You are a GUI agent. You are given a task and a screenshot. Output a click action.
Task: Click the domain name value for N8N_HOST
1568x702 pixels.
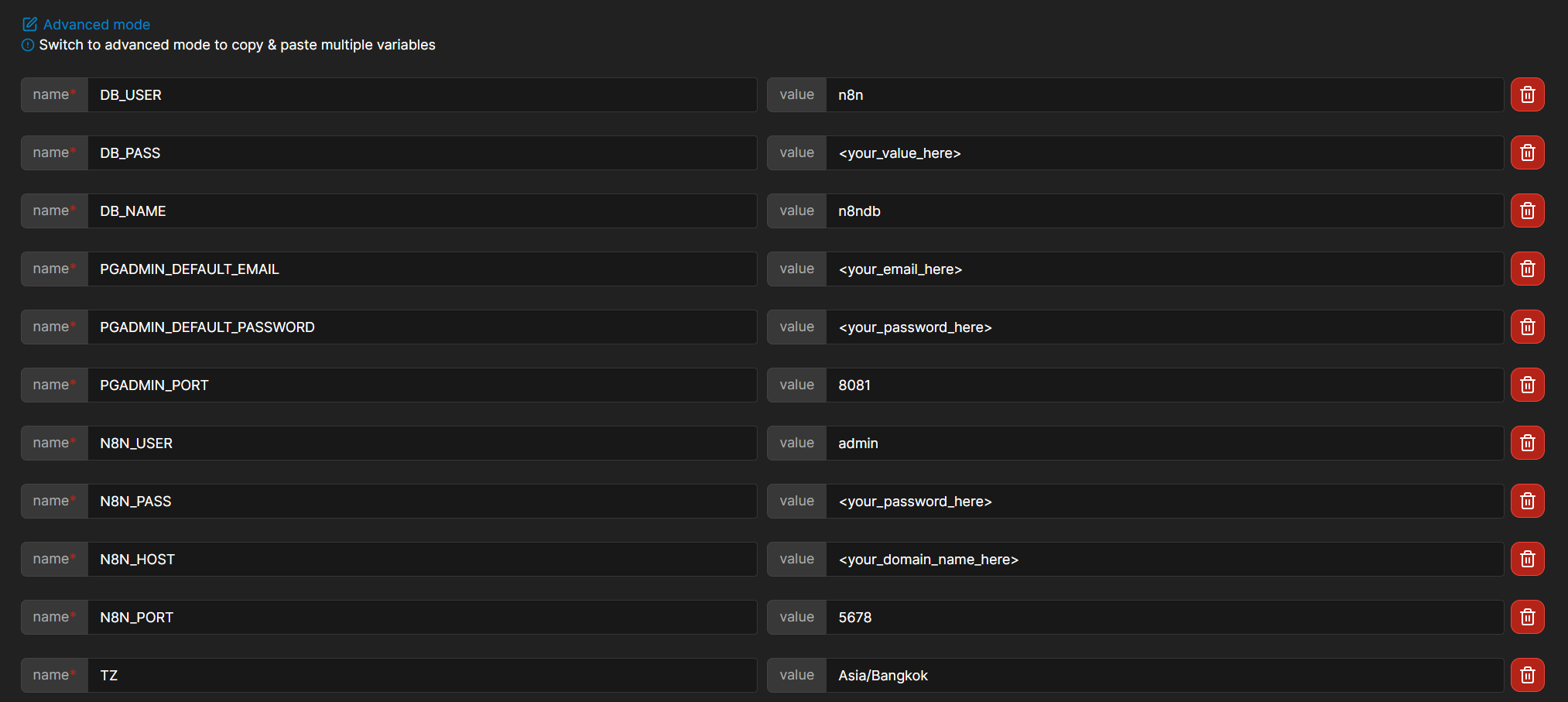pyautogui.click(x=1164, y=559)
